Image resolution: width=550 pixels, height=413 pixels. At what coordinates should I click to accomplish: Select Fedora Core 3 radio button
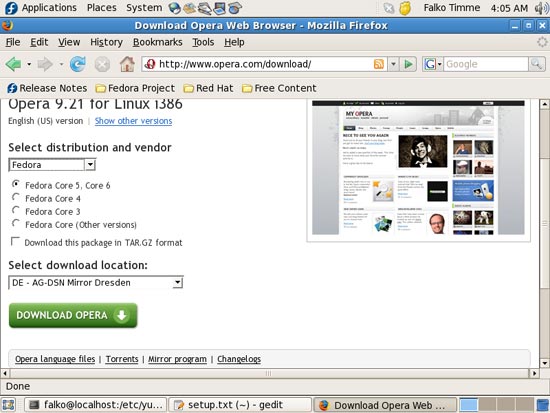[15, 210]
